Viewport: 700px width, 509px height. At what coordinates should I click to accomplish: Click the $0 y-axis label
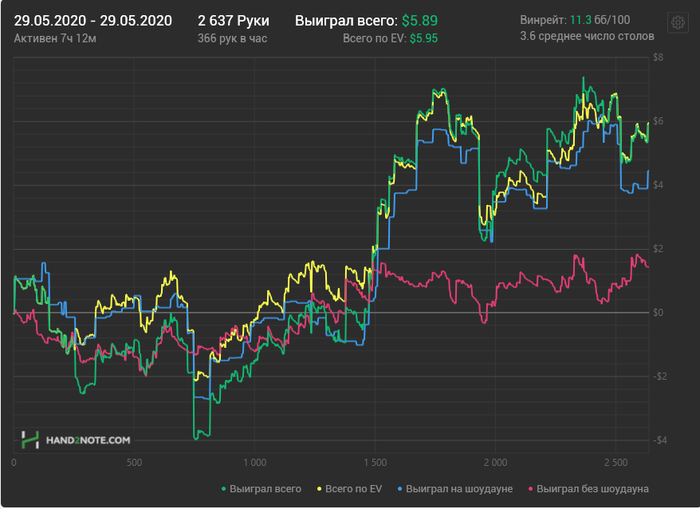658,313
